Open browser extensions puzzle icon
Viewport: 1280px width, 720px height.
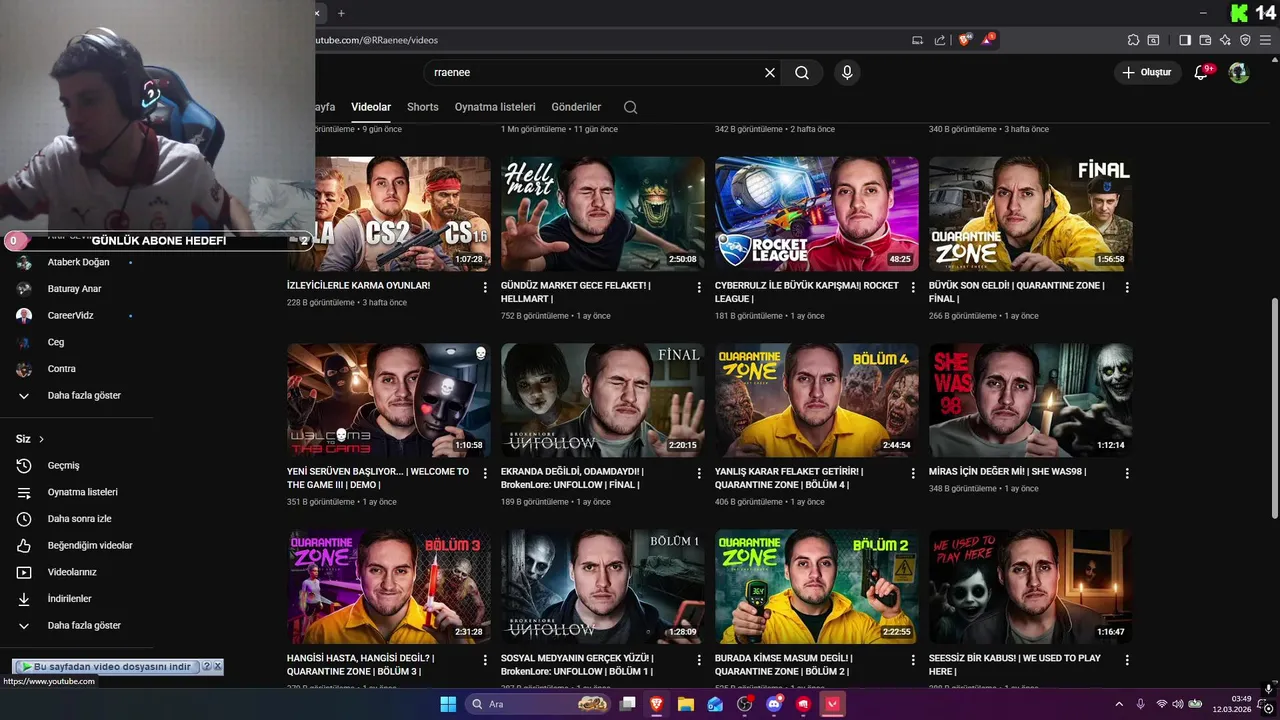(1133, 40)
